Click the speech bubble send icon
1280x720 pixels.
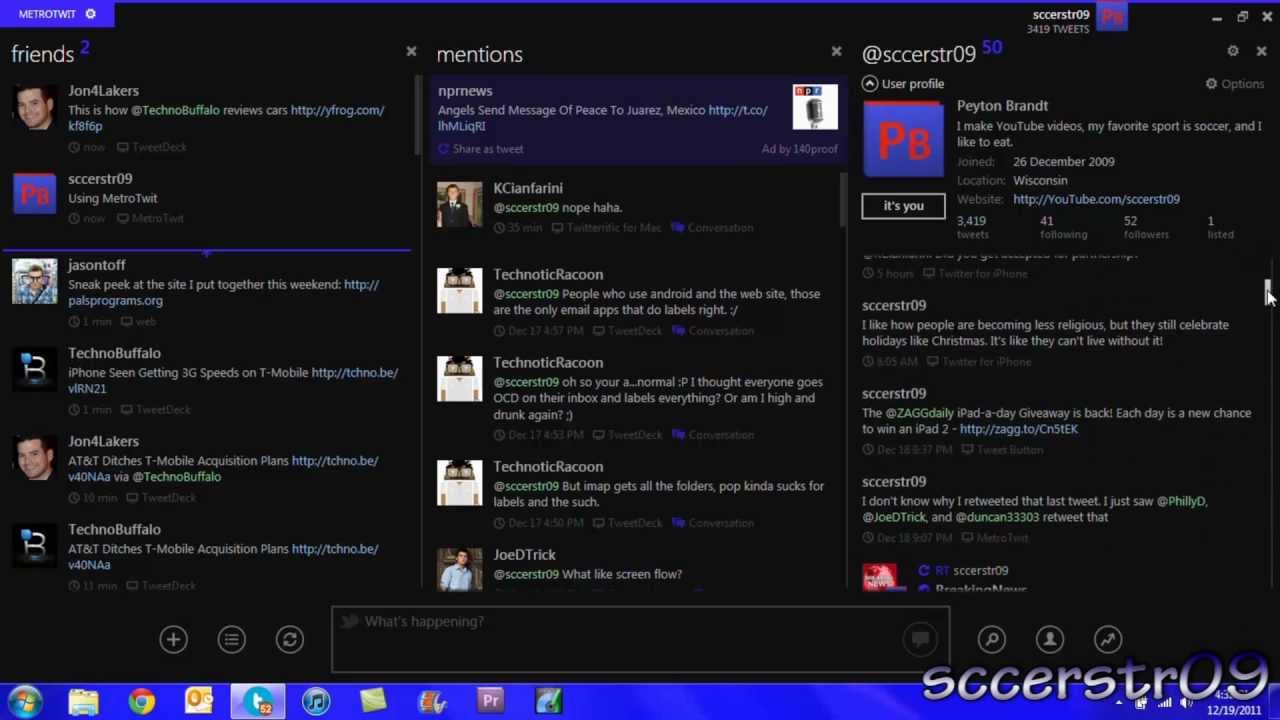[x=920, y=638]
